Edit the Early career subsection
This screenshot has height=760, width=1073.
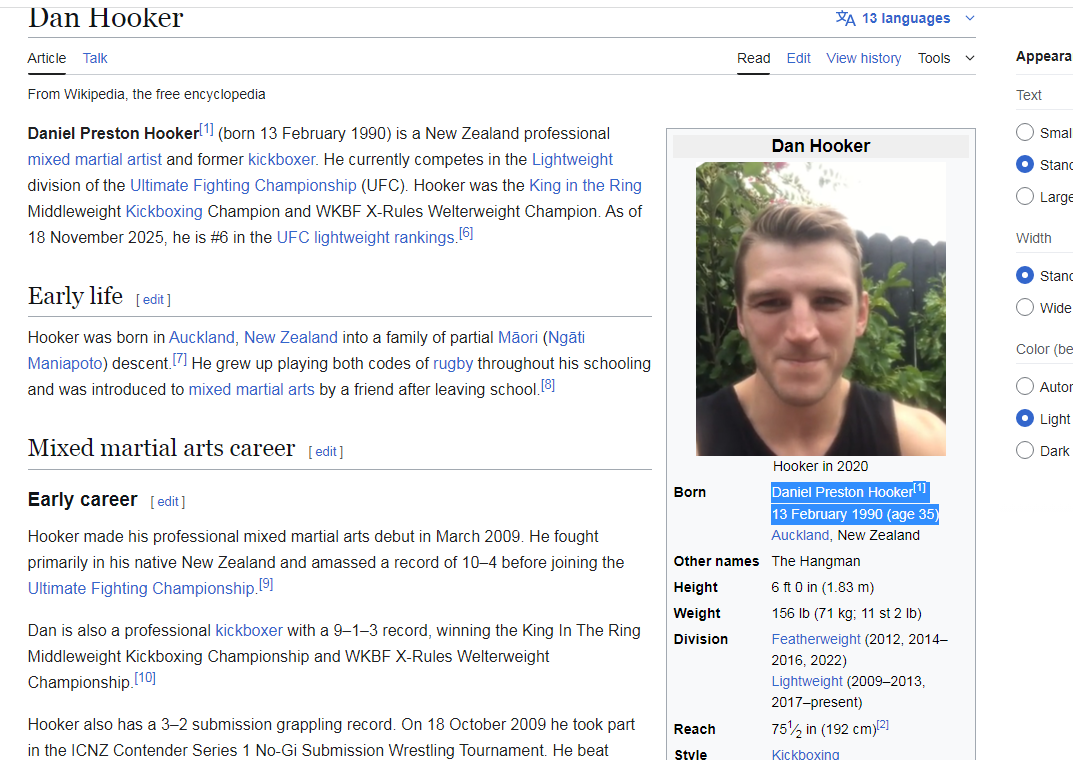coord(168,501)
